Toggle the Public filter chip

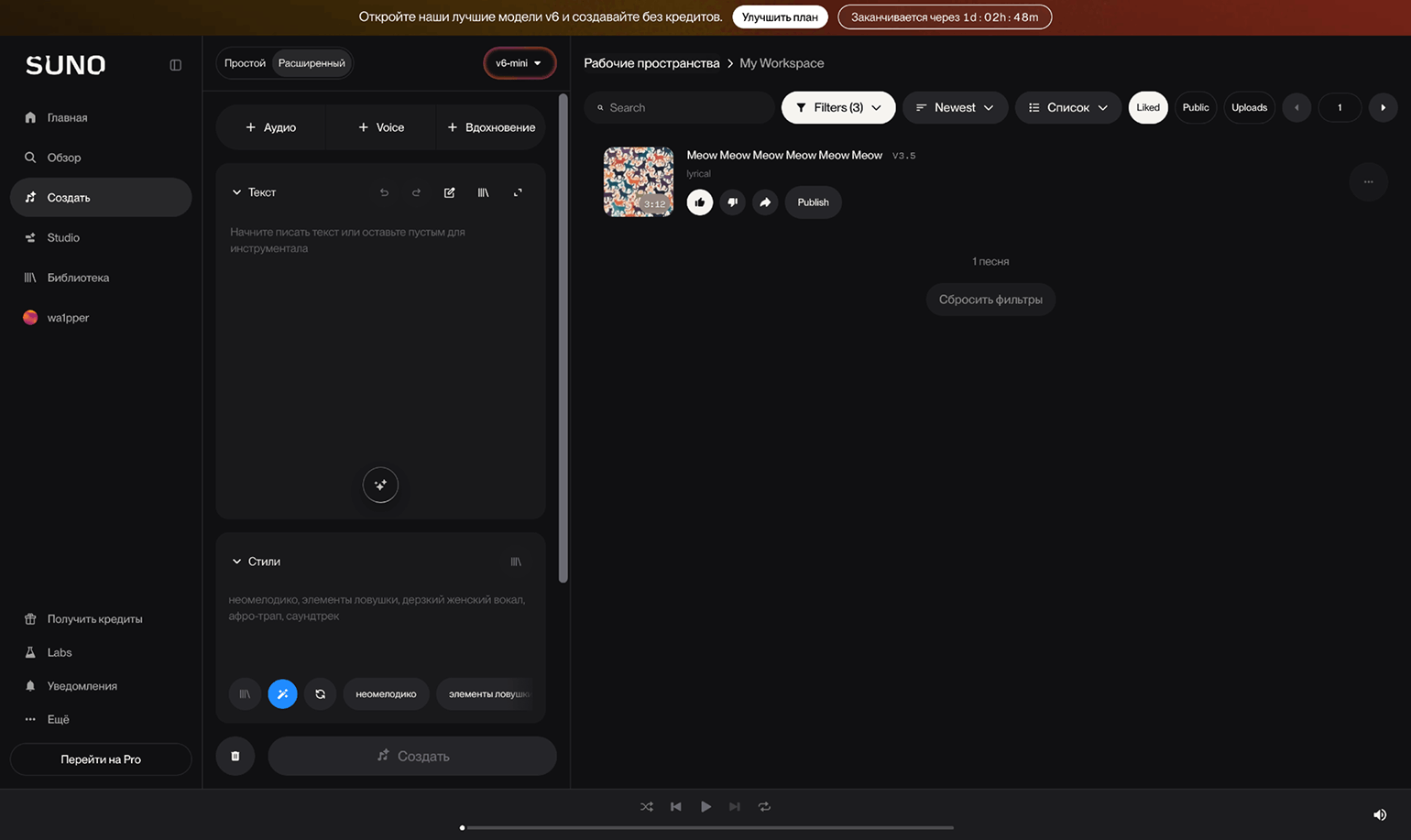[x=1196, y=107]
